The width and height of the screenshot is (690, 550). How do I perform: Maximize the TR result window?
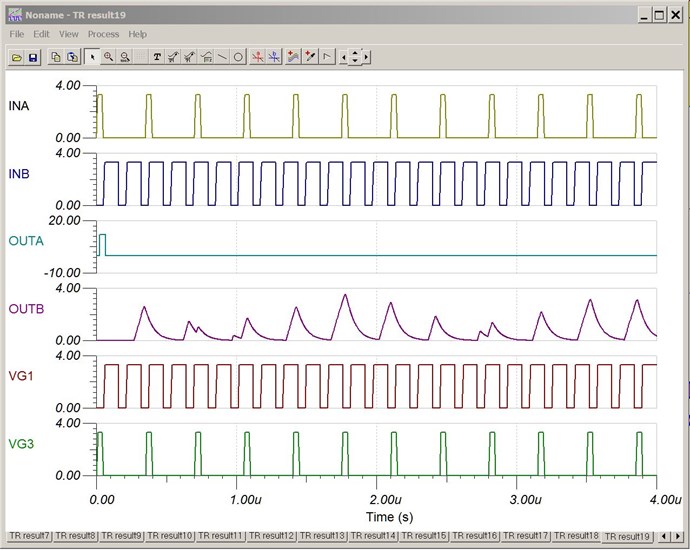click(659, 15)
